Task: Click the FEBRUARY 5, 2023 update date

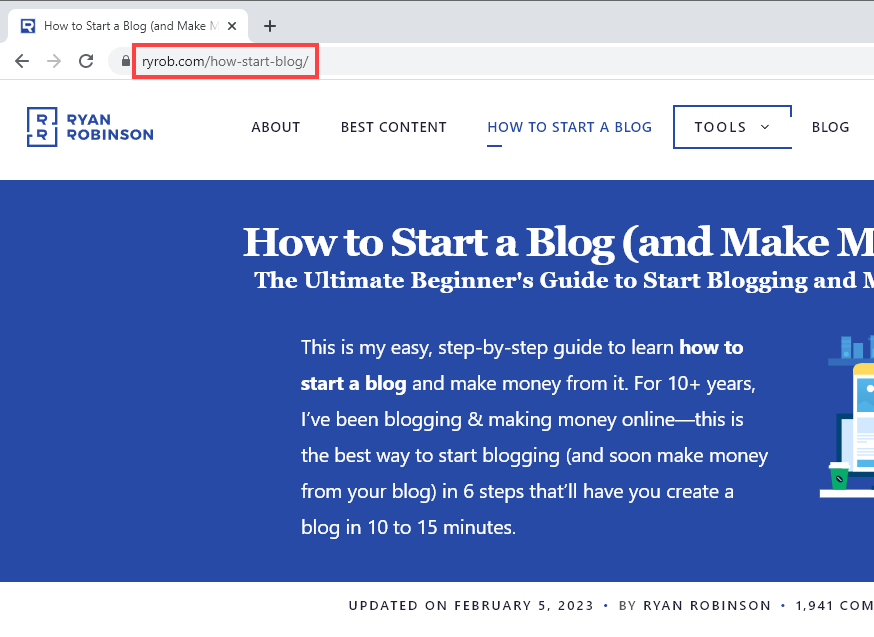Action: pyautogui.click(x=524, y=605)
